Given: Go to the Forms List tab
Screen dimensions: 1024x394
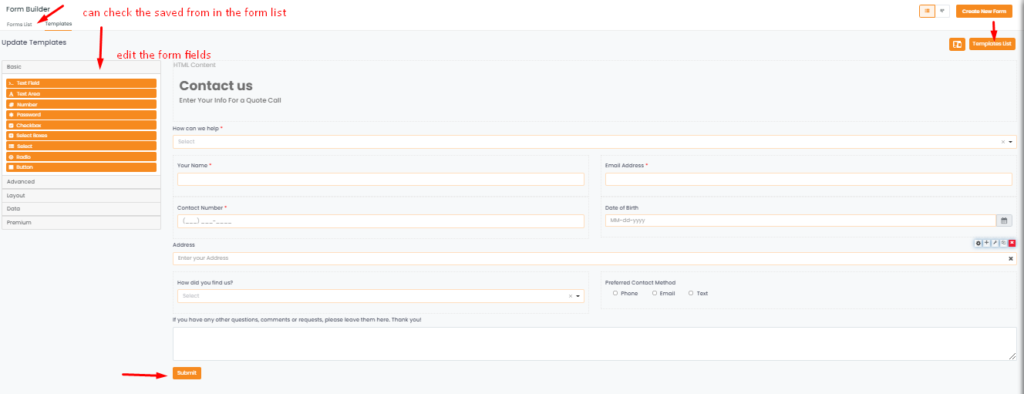Looking at the screenshot, I should coord(19,24).
